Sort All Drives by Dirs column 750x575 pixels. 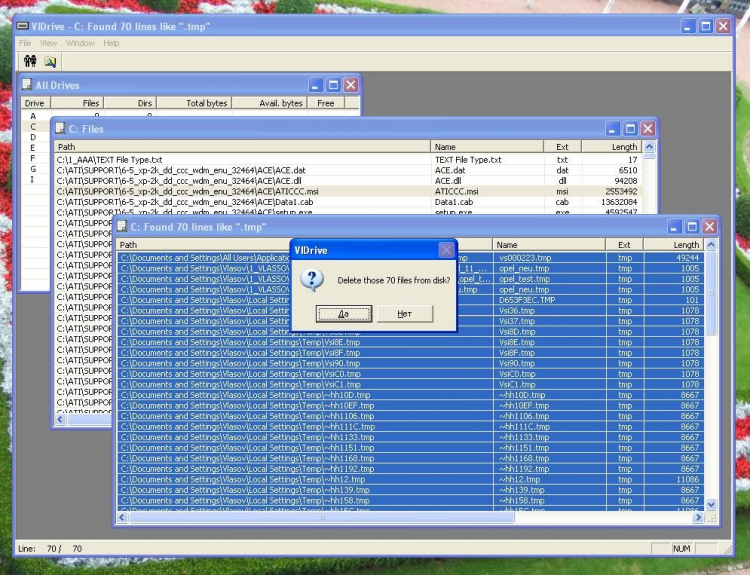pyautogui.click(x=130, y=103)
